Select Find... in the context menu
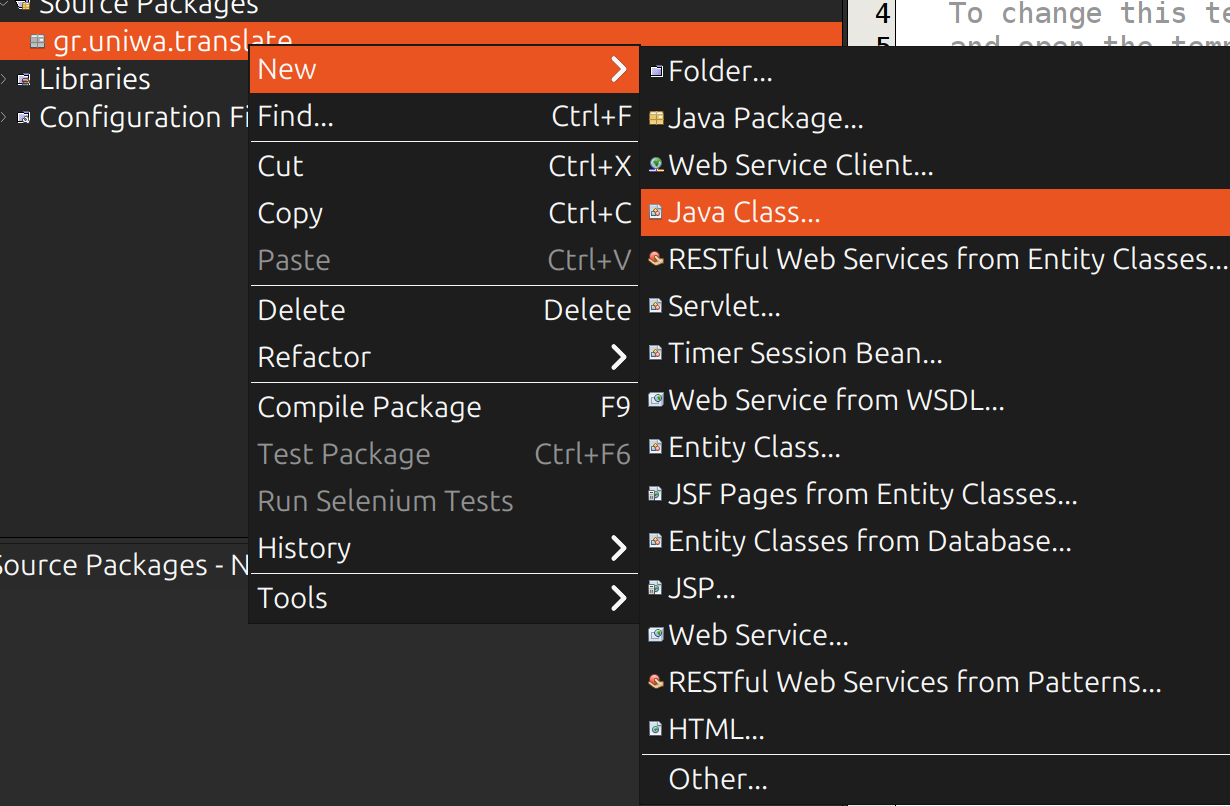1230x806 pixels. click(x=295, y=117)
